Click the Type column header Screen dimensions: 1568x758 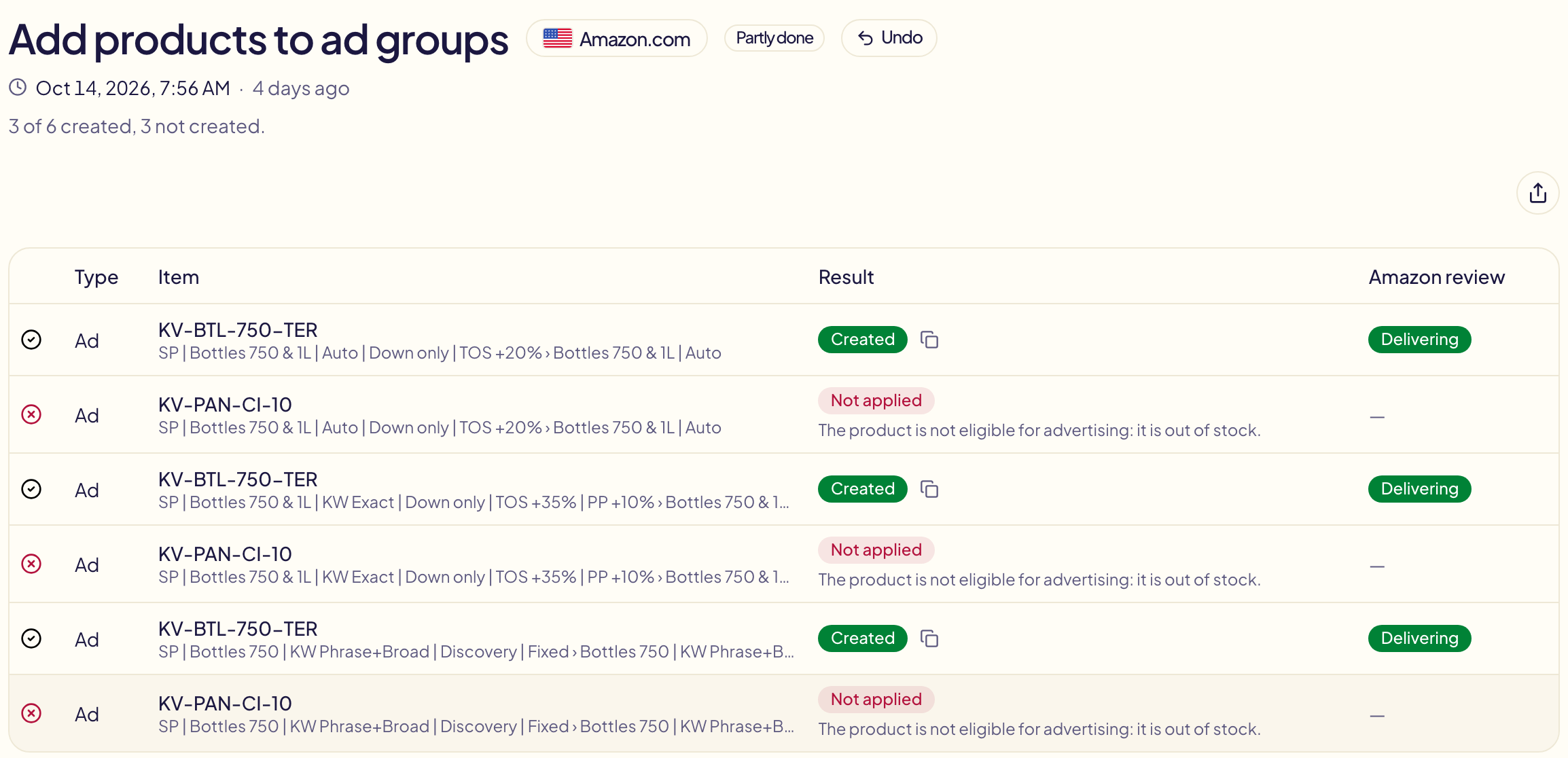pyautogui.click(x=96, y=277)
